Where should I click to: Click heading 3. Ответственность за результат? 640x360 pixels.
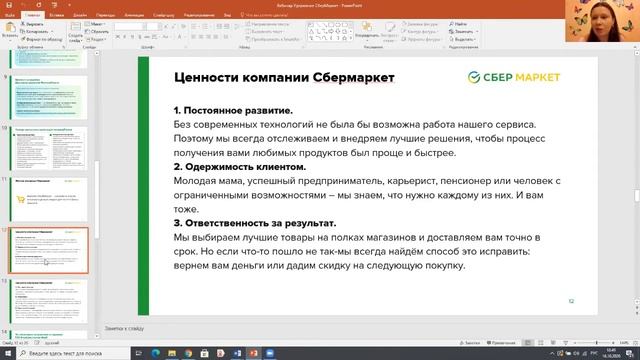tap(255, 223)
